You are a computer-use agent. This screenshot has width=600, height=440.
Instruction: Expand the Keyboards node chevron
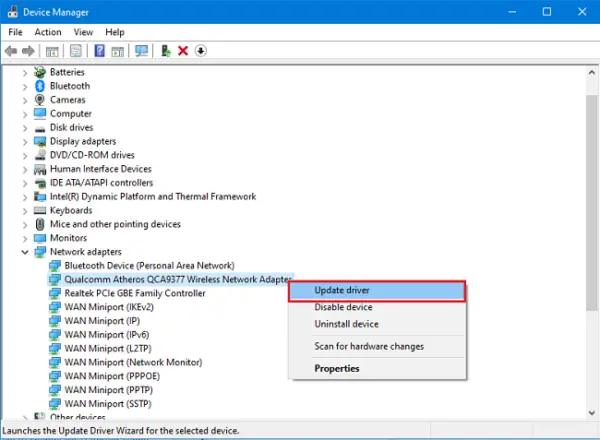(25, 211)
